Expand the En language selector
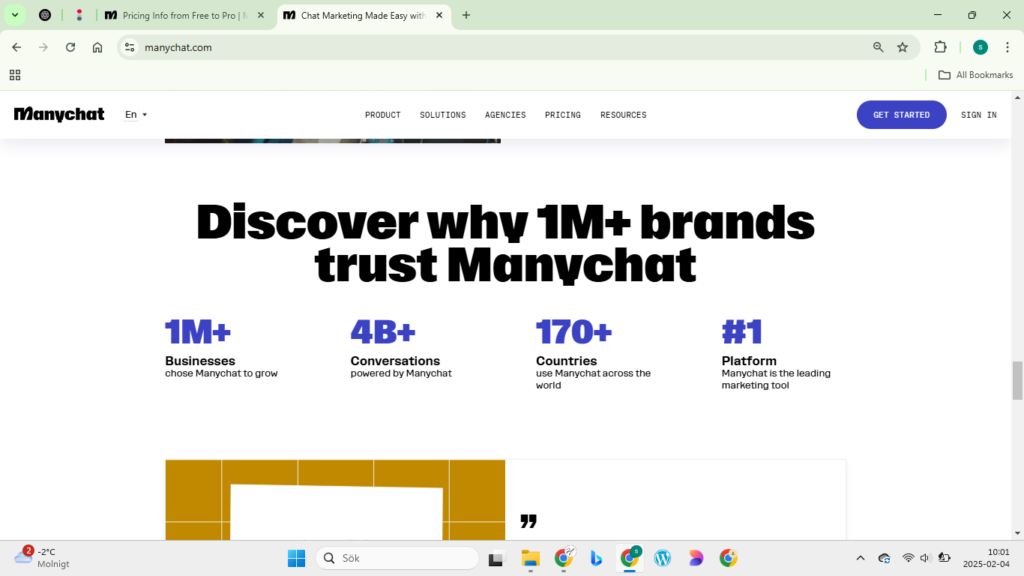Viewport: 1024px width, 576px height. [136, 114]
